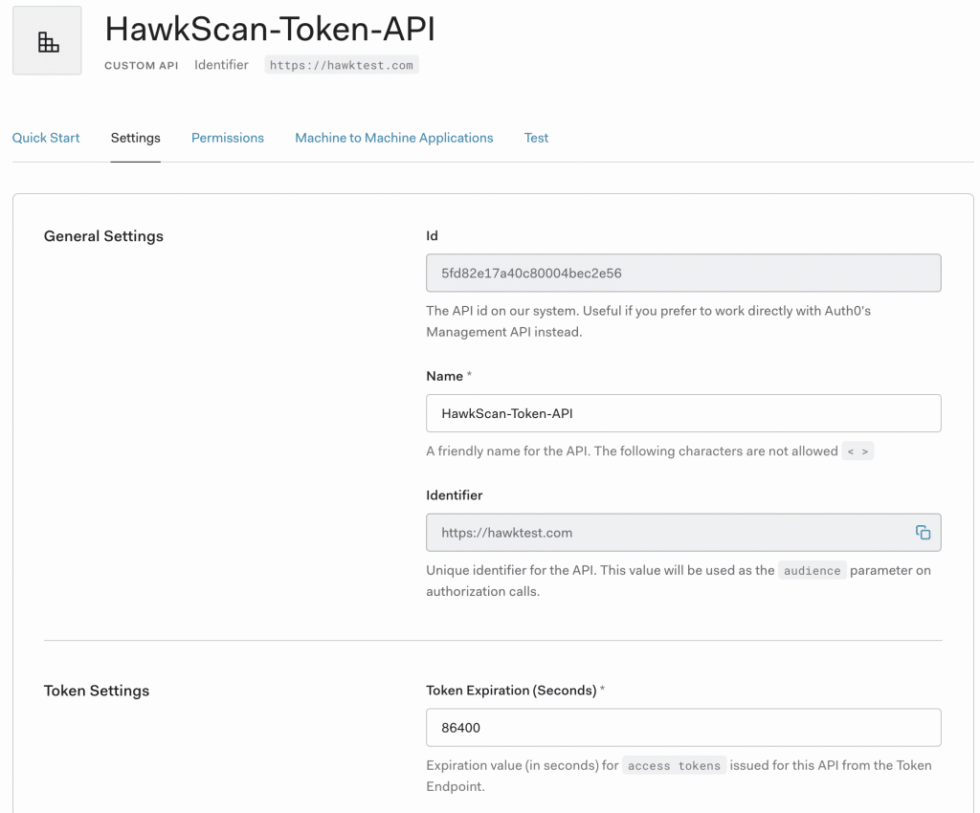
Task: Open the Quick Start tab
Action: [x=46, y=137]
